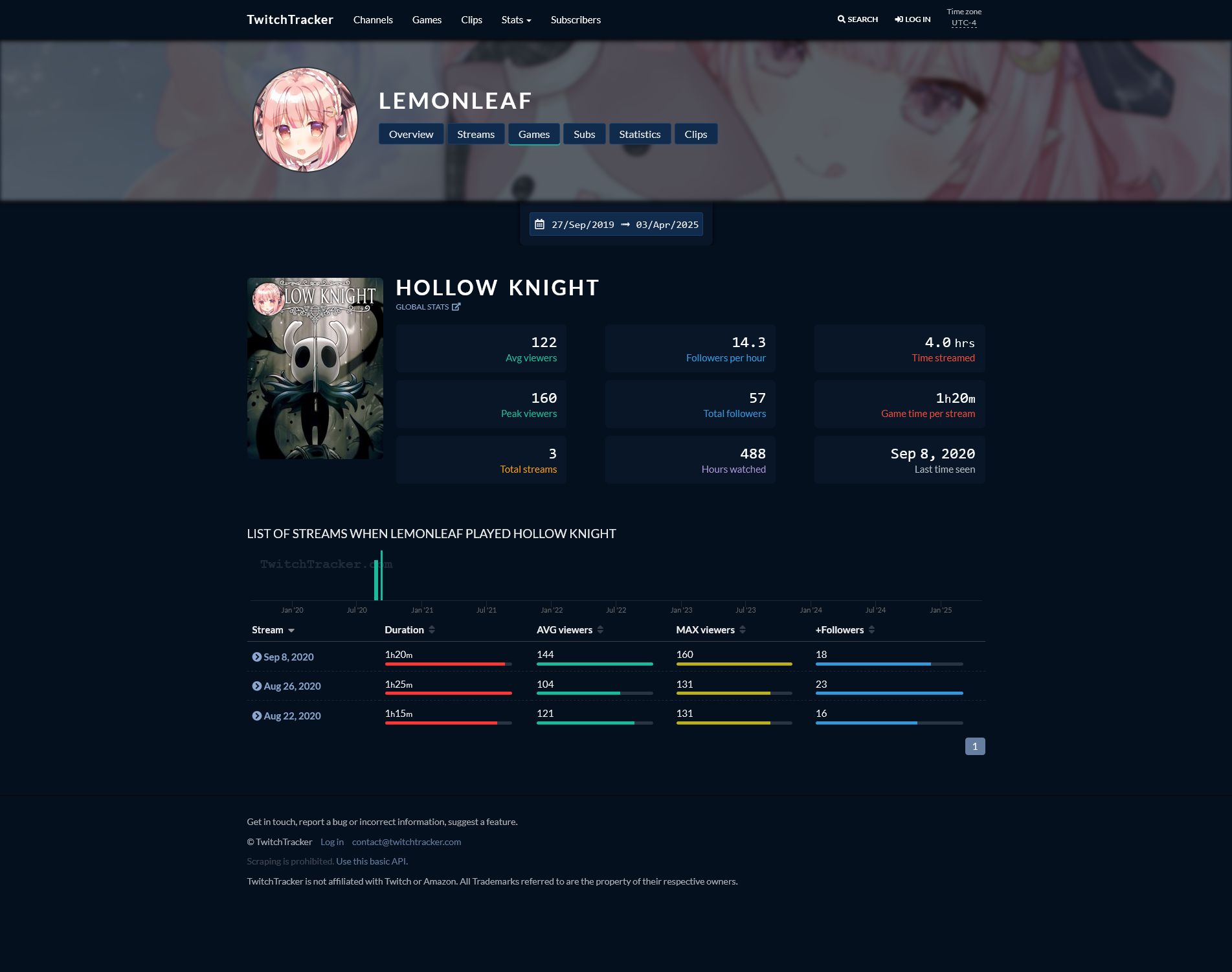Select the channel's Games tab
The width and height of the screenshot is (1232, 972).
click(534, 134)
